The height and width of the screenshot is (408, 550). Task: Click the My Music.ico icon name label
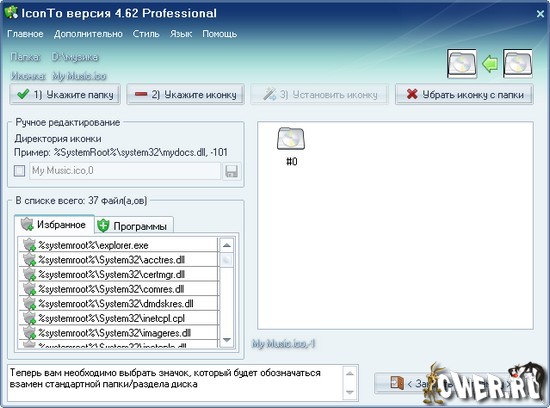(79, 76)
